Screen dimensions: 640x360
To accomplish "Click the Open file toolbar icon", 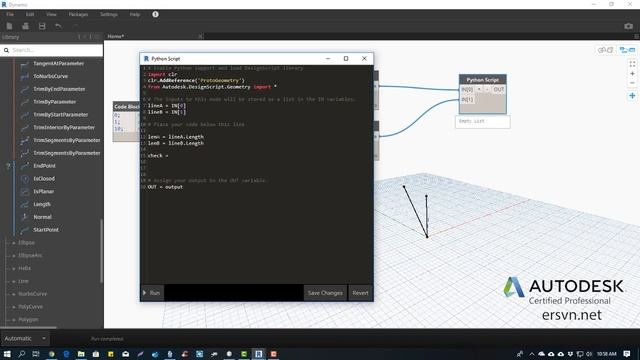I will pos(25,26).
